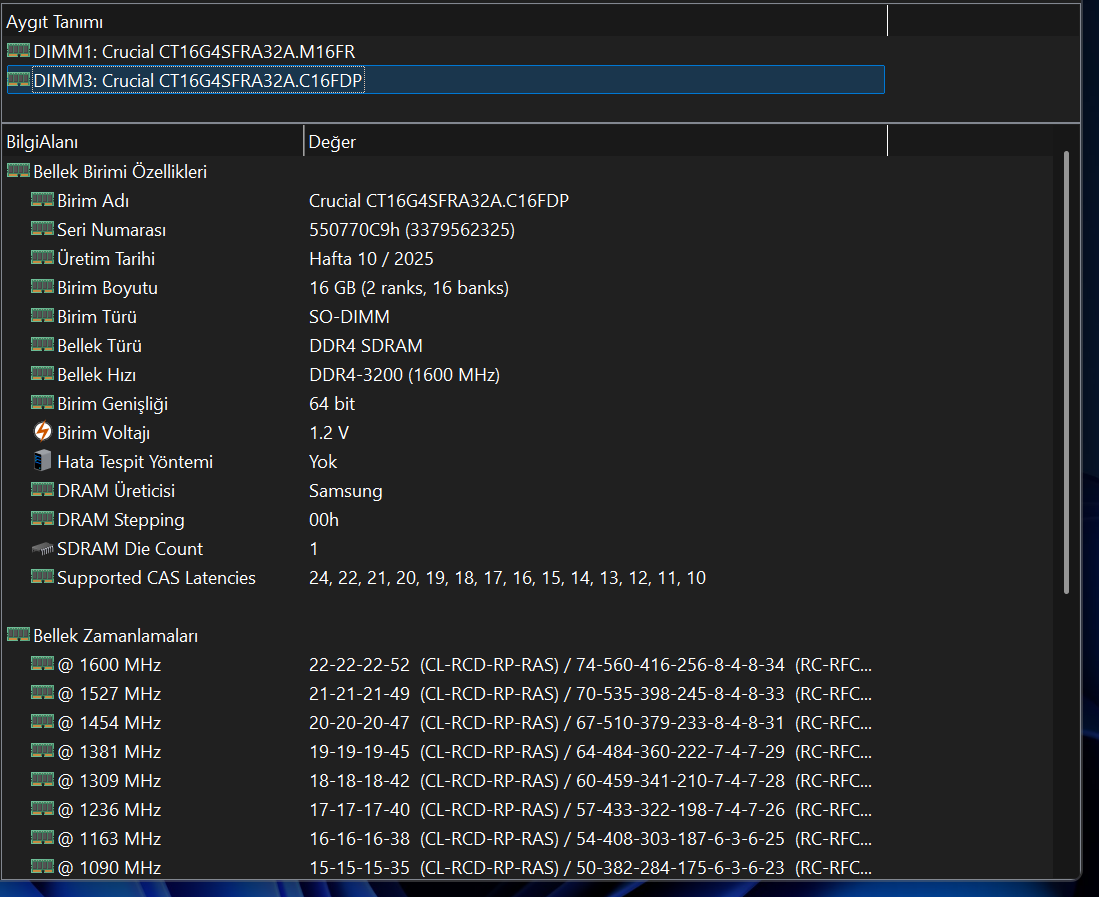Click the DDR4 SDRAM value
Viewport: 1099px width, 897px height.
click(366, 345)
